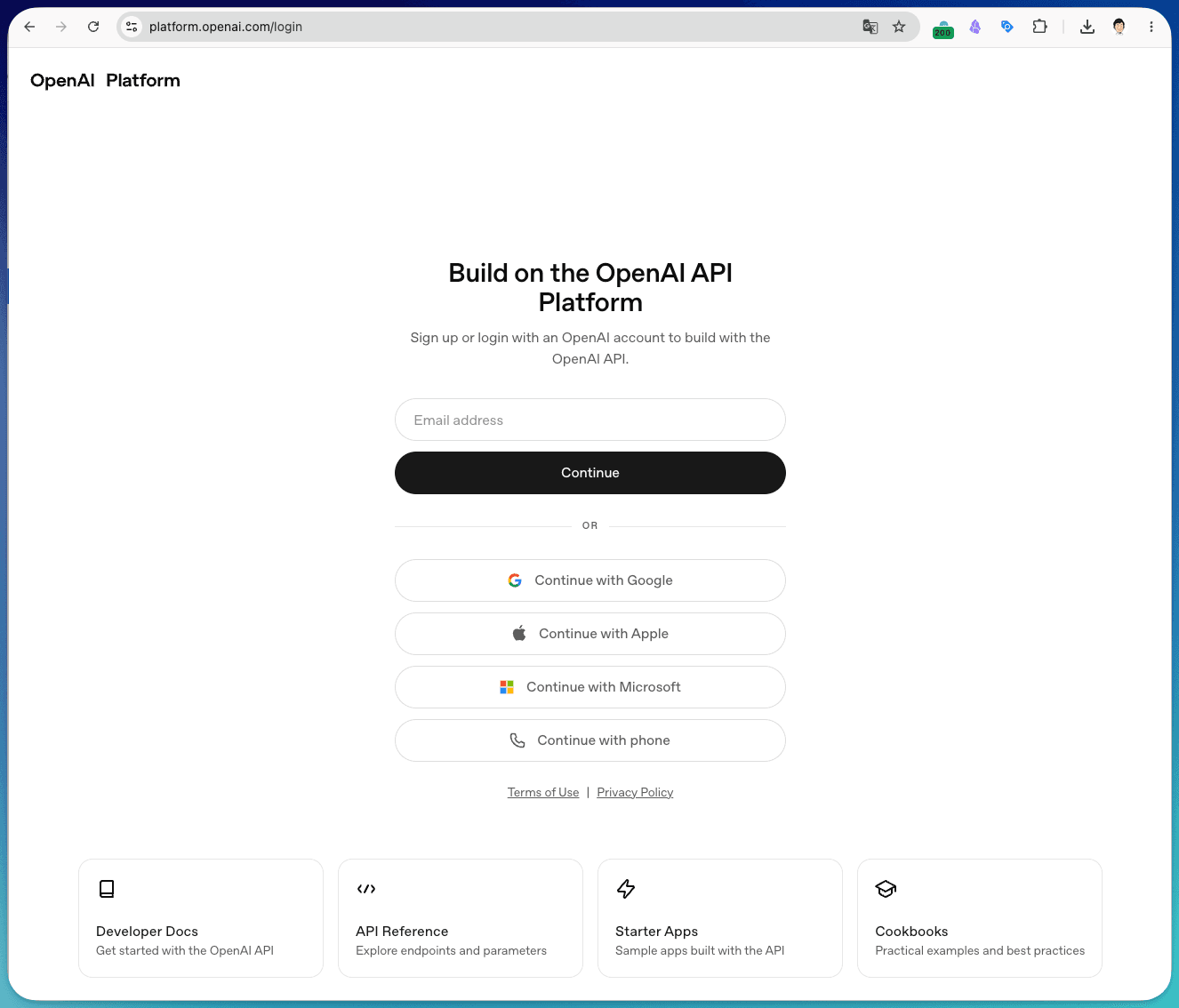Click the API Reference code icon
Viewport: 1179px width, 1008px height.
[366, 889]
